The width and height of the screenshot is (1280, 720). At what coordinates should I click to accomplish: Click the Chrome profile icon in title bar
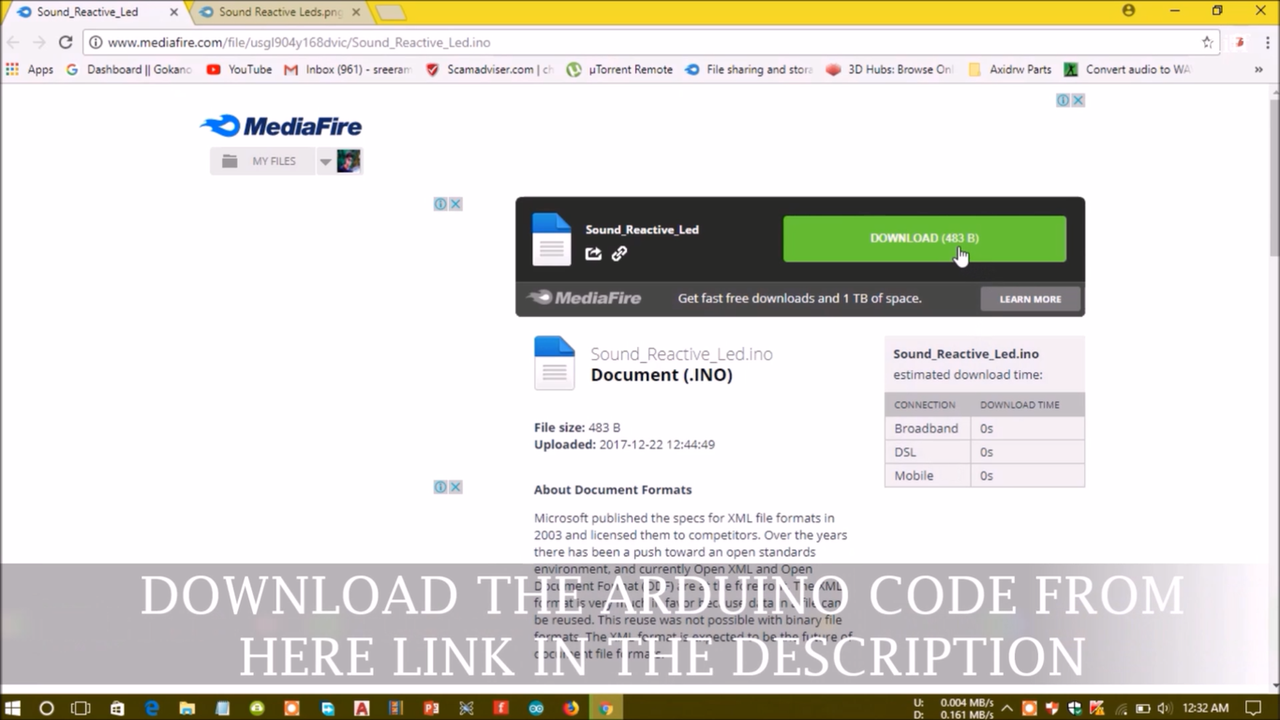[1129, 11]
